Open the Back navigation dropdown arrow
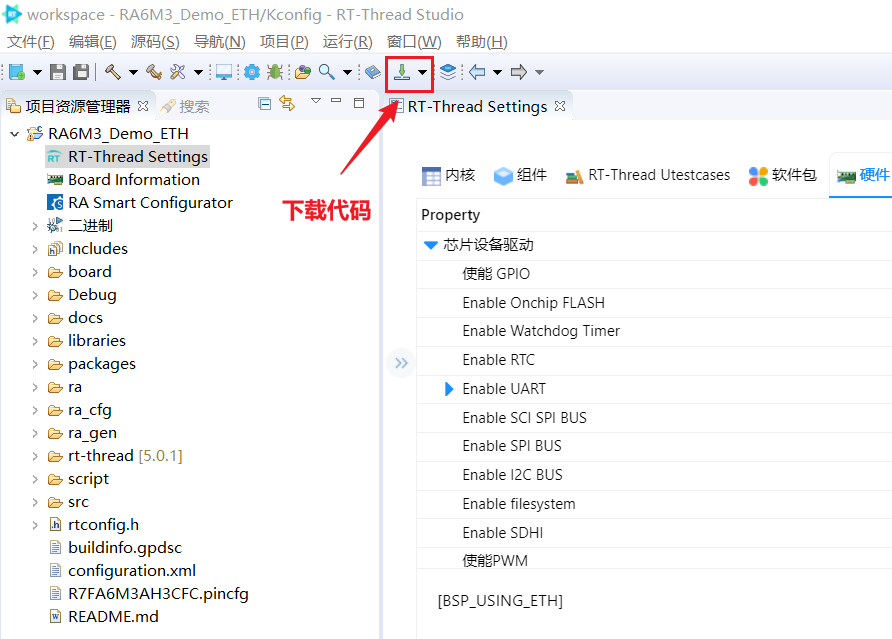The image size is (892, 639). (497, 72)
